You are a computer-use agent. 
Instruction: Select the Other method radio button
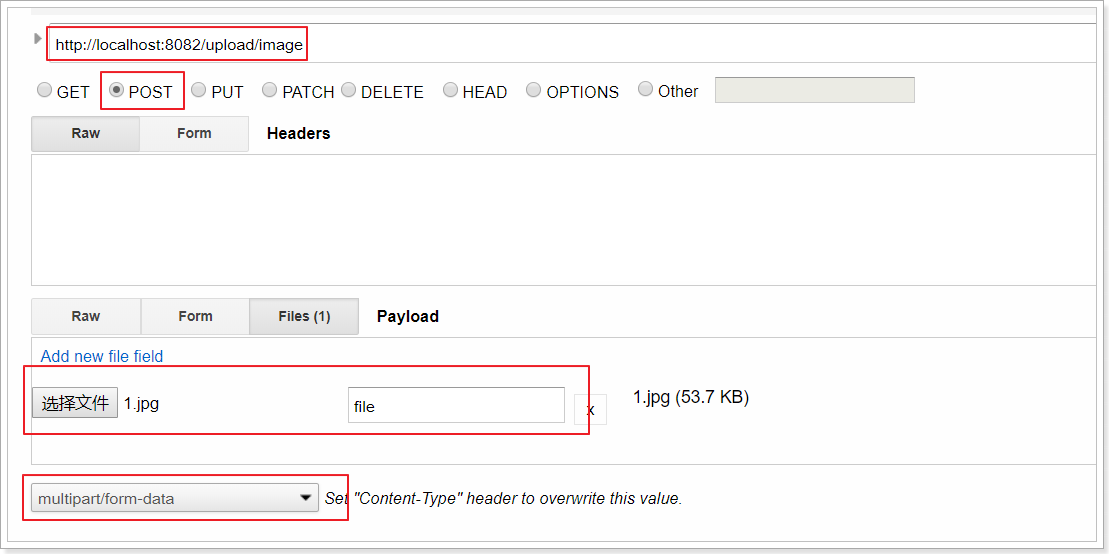(x=645, y=90)
